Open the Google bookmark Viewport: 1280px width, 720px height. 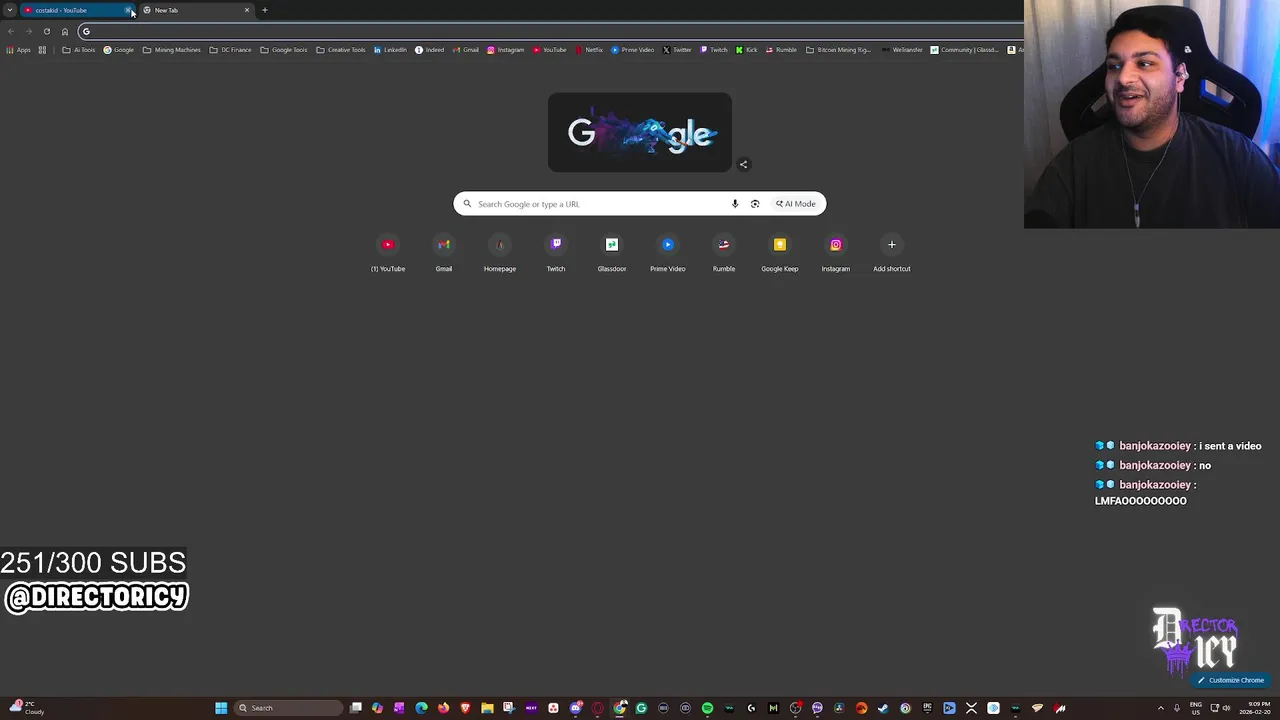(x=119, y=50)
